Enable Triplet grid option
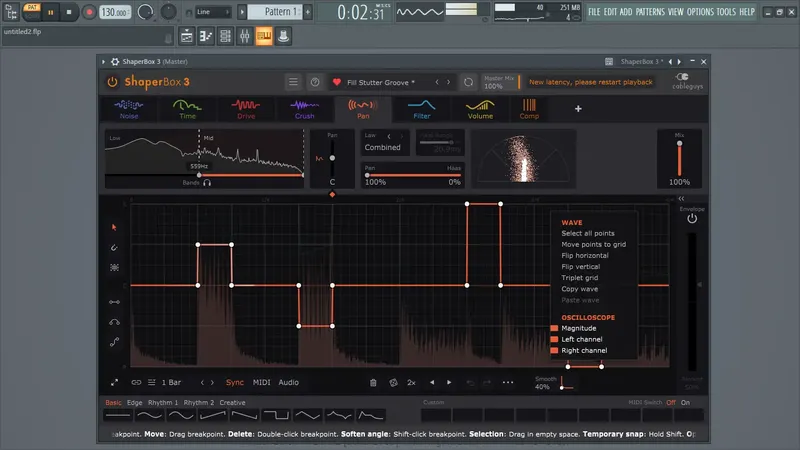Image resolution: width=800 pixels, height=450 pixels. (580, 278)
